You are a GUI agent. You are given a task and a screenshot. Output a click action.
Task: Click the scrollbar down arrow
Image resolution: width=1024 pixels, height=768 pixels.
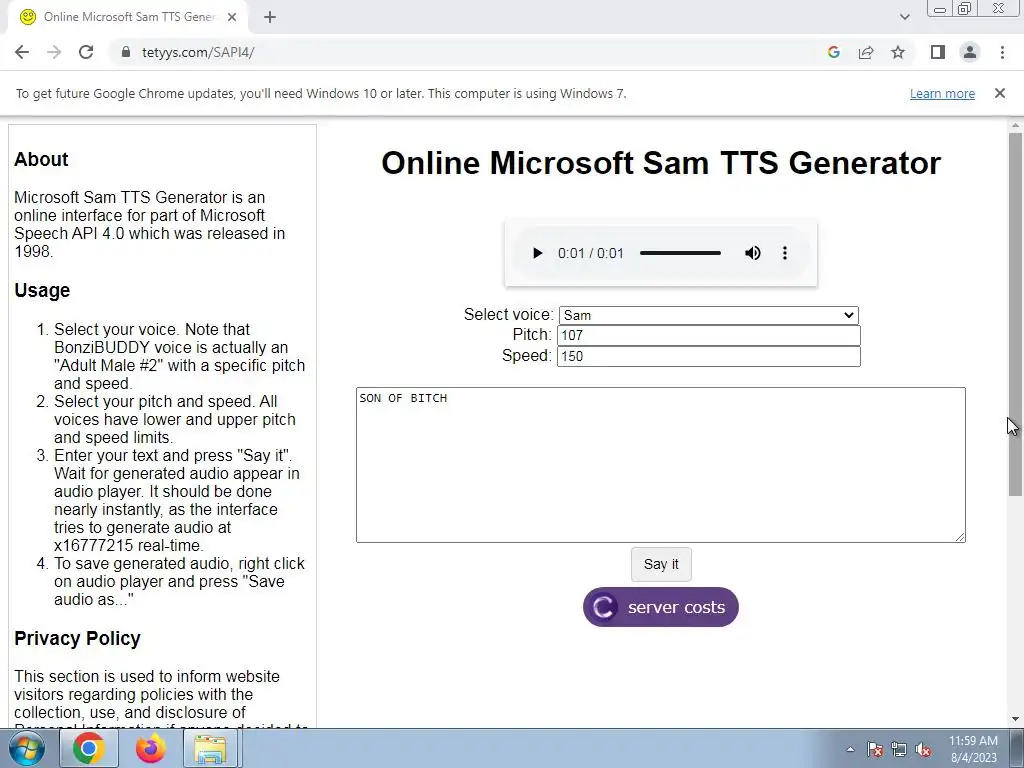[1016, 719]
